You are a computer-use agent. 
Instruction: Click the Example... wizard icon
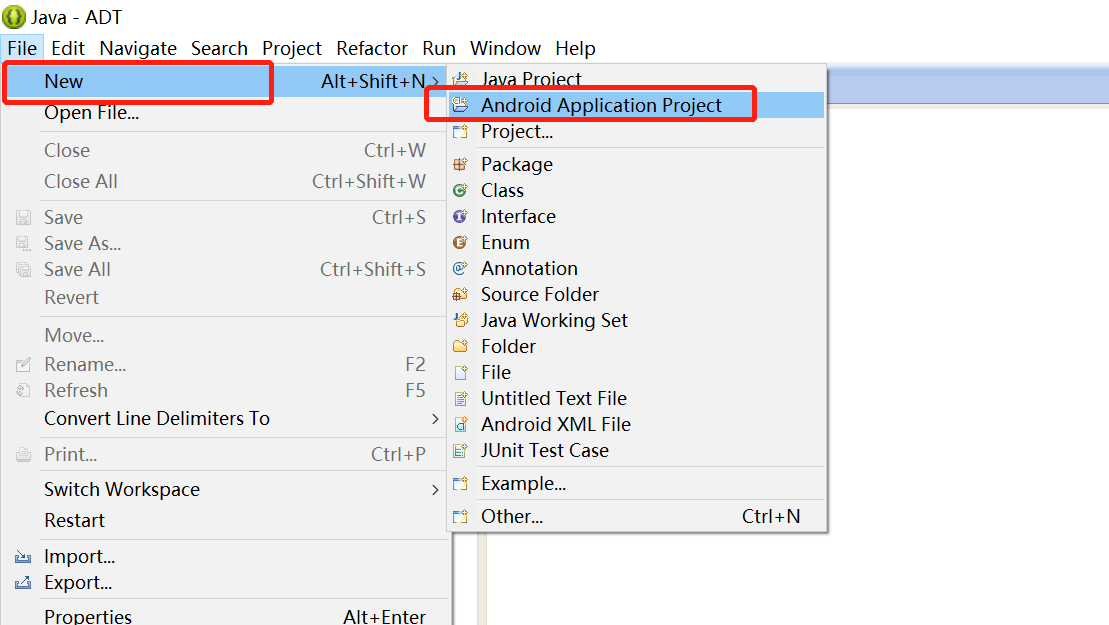[460, 484]
